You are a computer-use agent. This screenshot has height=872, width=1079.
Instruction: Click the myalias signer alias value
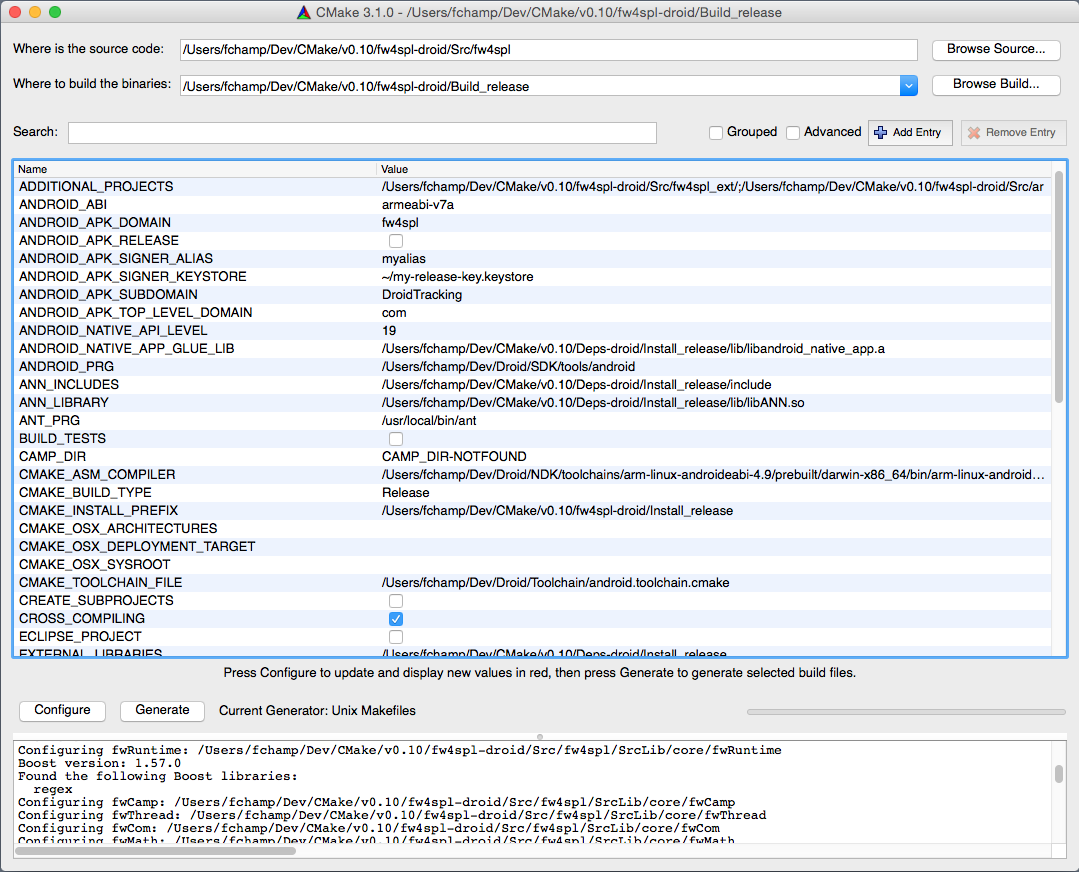404,259
